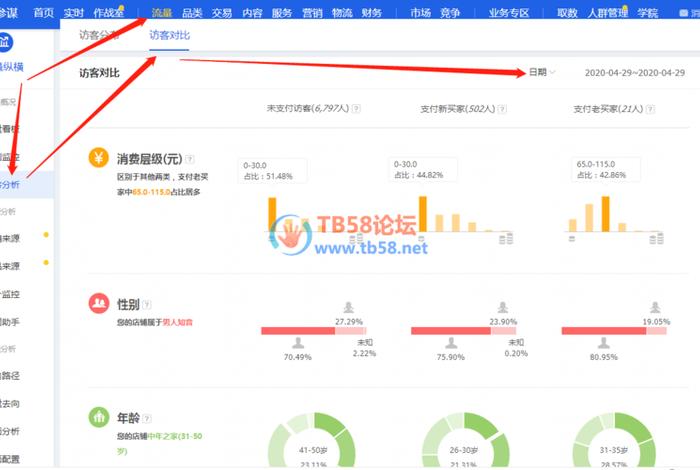700x470 pixels.
Task: Click male icon above 80.95% value
Action: [x=604, y=343]
